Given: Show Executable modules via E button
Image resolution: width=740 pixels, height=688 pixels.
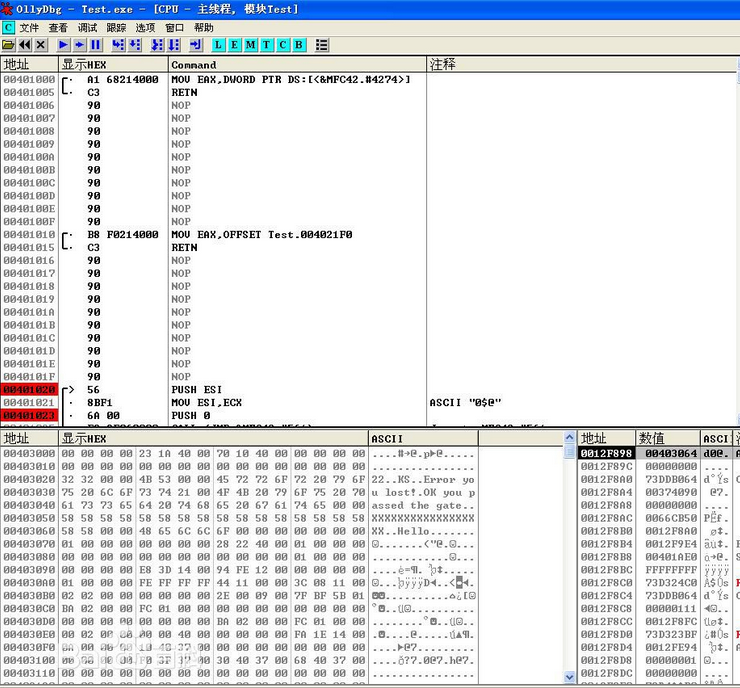Looking at the screenshot, I should pos(235,45).
